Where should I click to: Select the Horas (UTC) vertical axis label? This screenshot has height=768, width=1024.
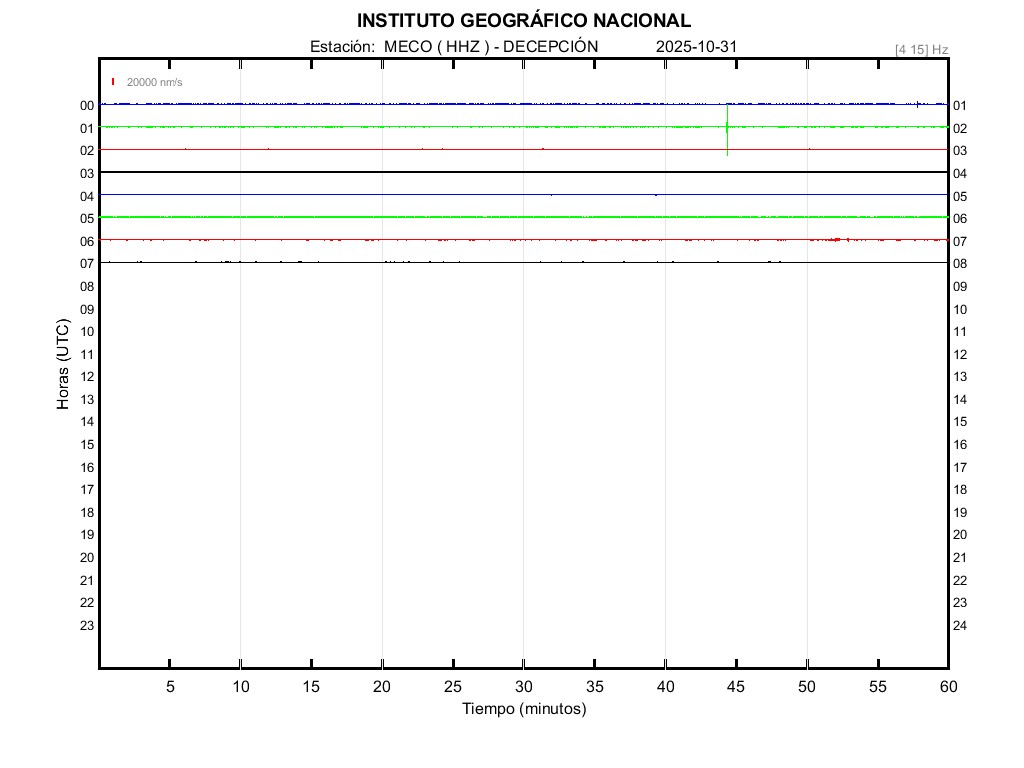pyautogui.click(x=63, y=365)
